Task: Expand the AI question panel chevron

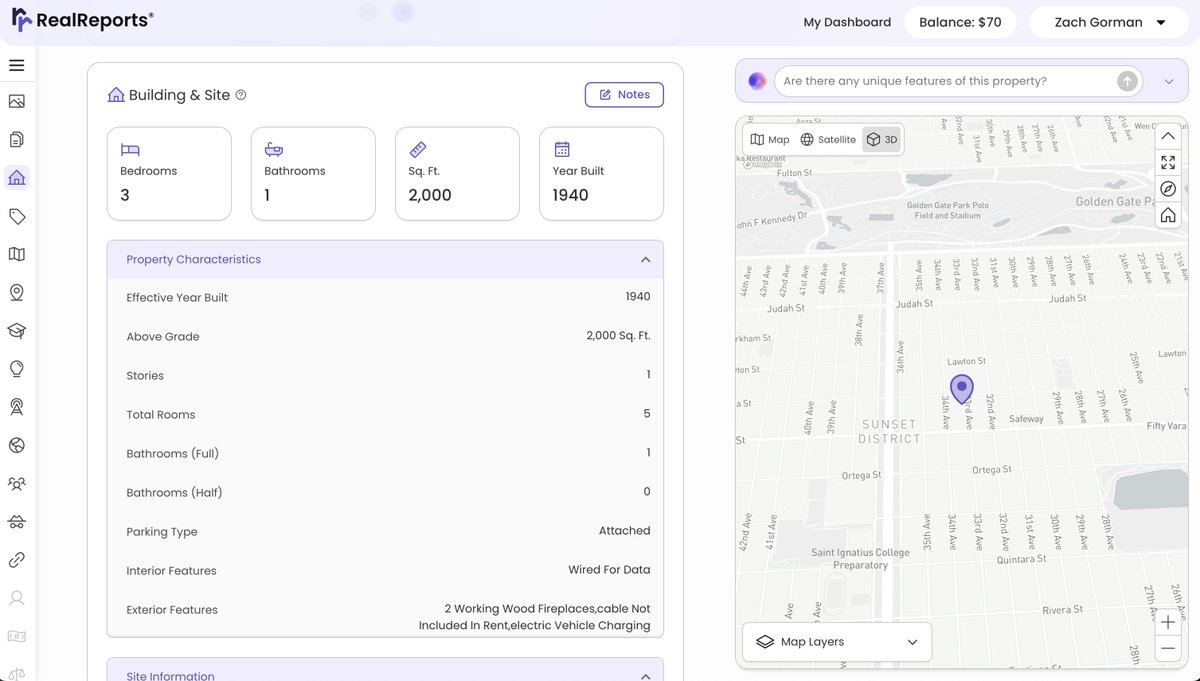Action: (1169, 82)
